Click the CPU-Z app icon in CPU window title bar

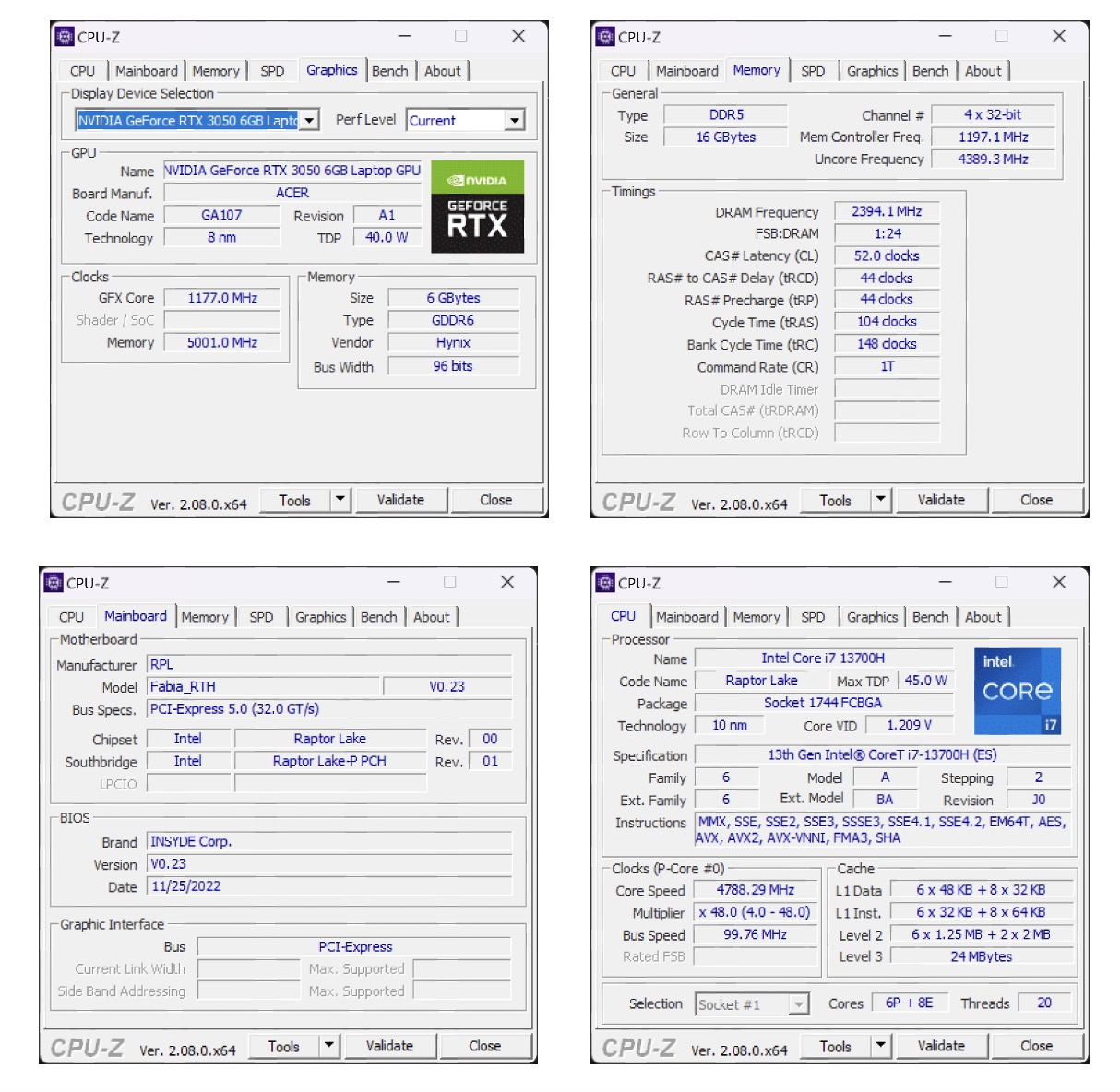(x=605, y=582)
